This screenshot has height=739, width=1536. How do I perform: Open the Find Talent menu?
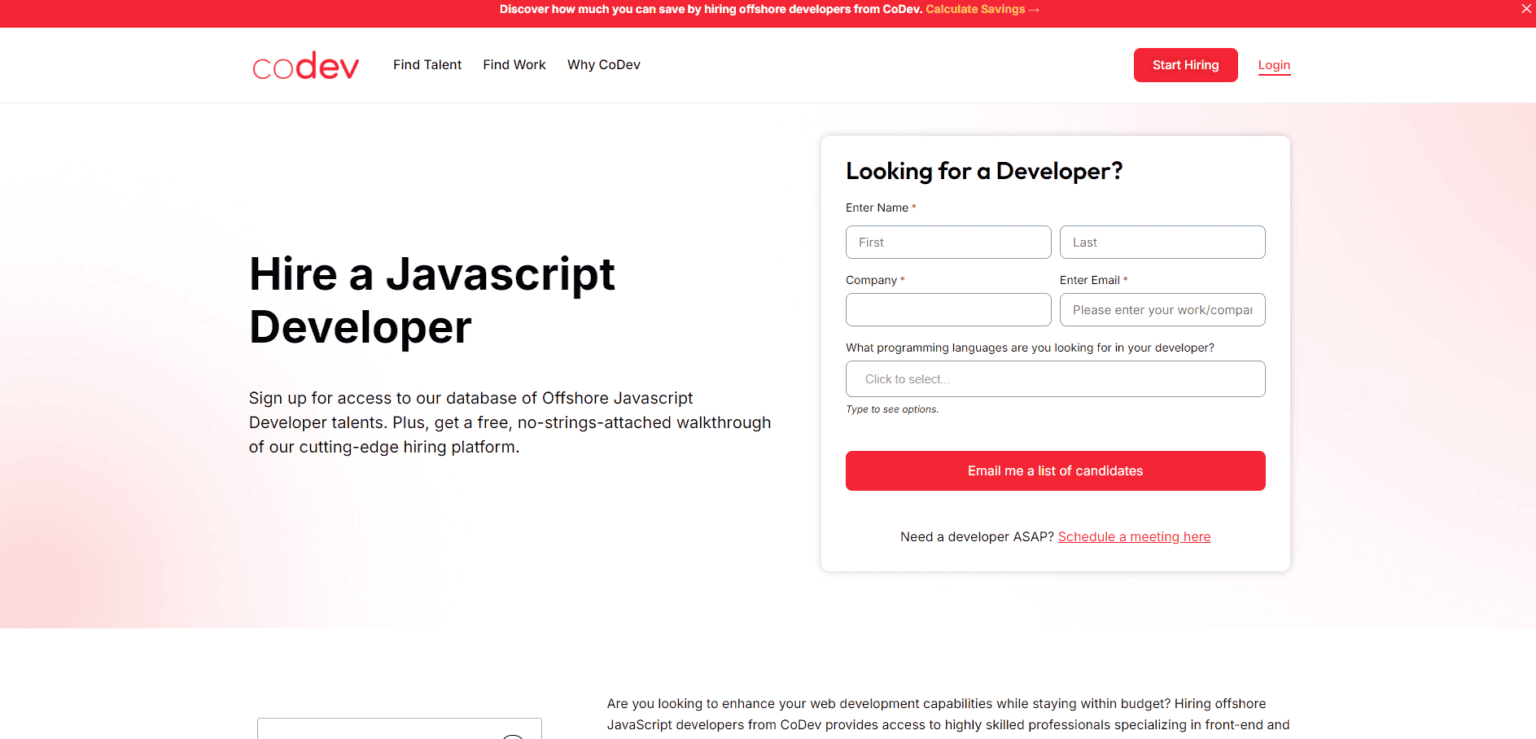coord(427,65)
